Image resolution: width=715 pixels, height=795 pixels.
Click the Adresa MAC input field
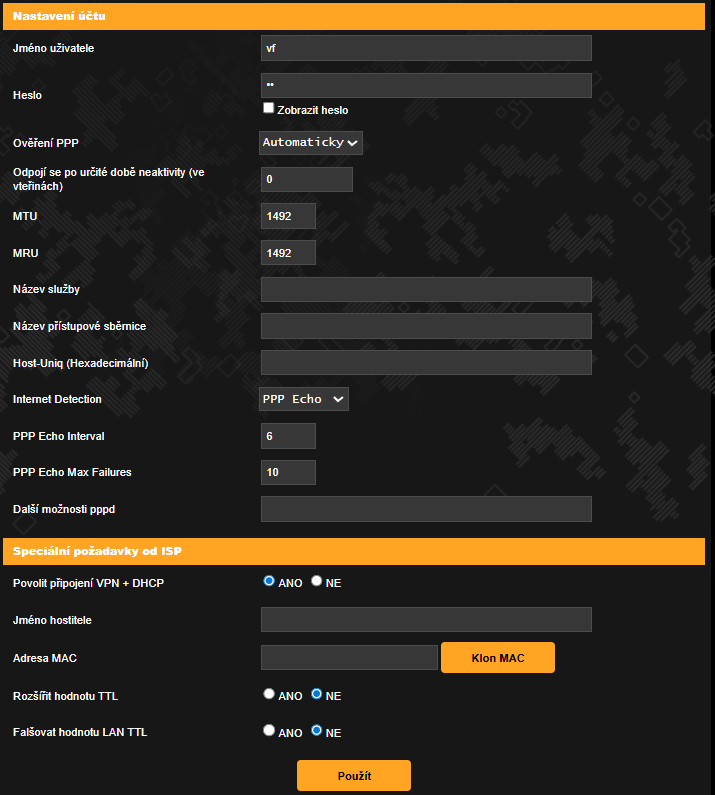(x=349, y=657)
